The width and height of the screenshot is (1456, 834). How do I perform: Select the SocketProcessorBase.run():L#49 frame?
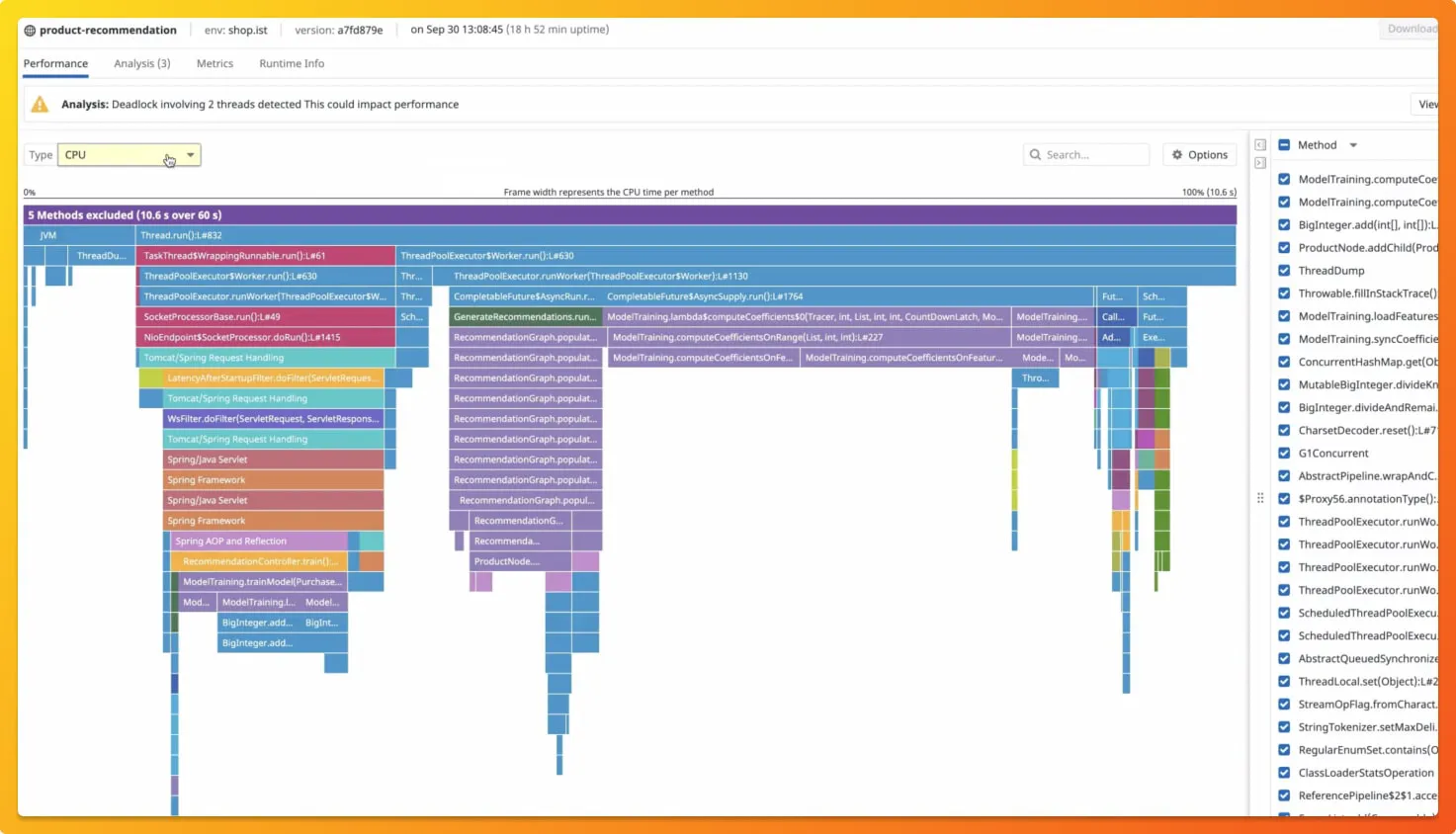point(266,317)
